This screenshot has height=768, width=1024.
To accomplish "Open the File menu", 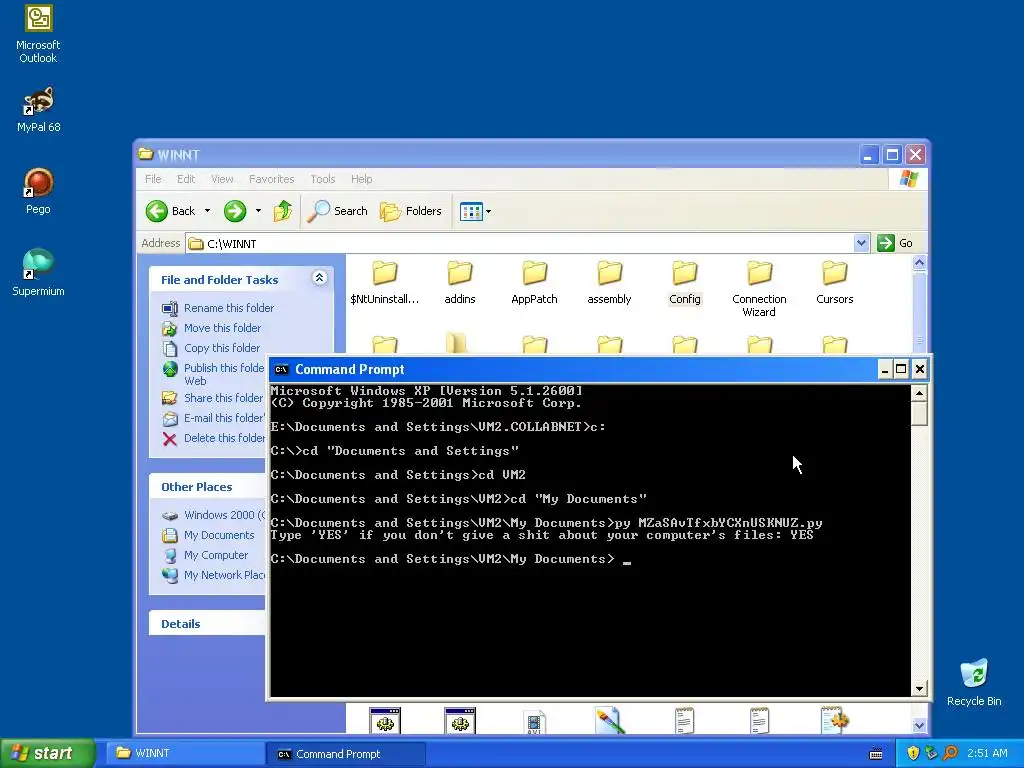I will click(x=153, y=179).
